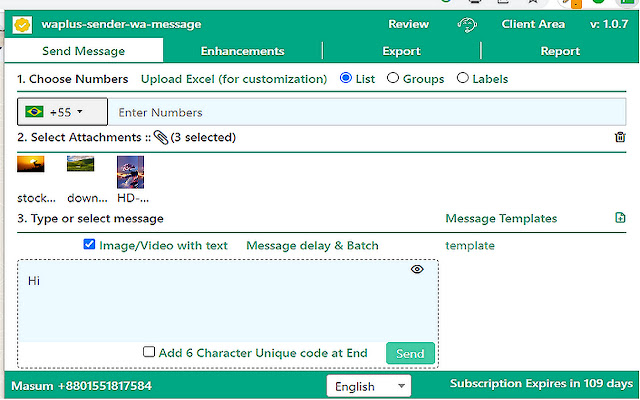Open Message delay & Batch settings
The height and width of the screenshot is (400, 640).
pyautogui.click(x=312, y=245)
